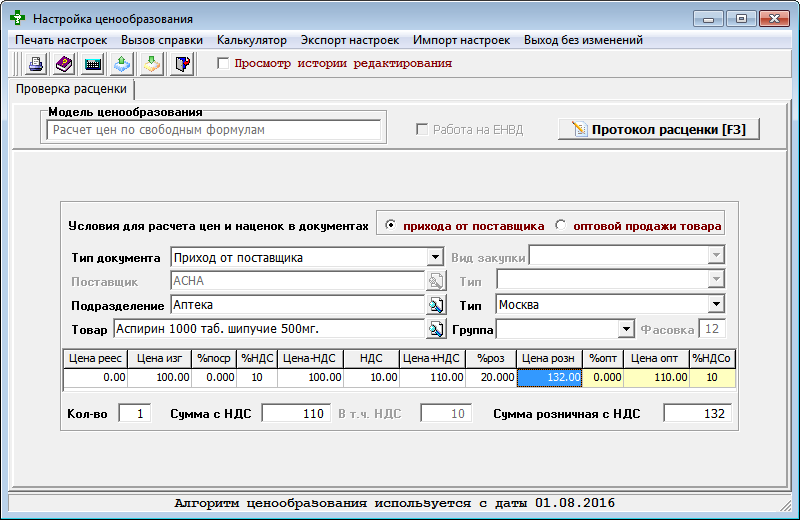Image resolution: width=800 pixels, height=520 pixels.
Task: Open the Вызов справки menu
Action: [x=162, y=40]
